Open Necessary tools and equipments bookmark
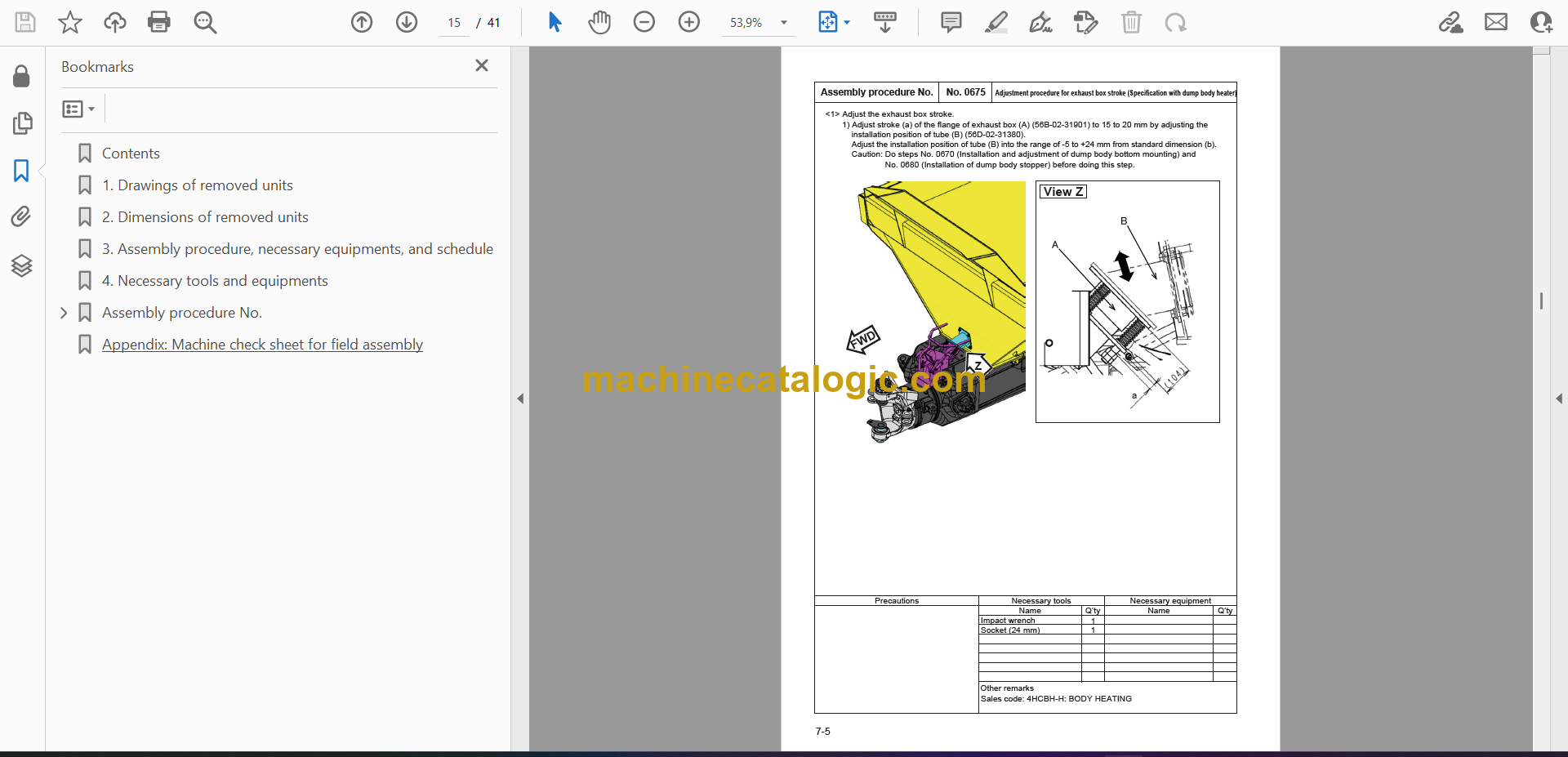1568x757 pixels. click(215, 281)
